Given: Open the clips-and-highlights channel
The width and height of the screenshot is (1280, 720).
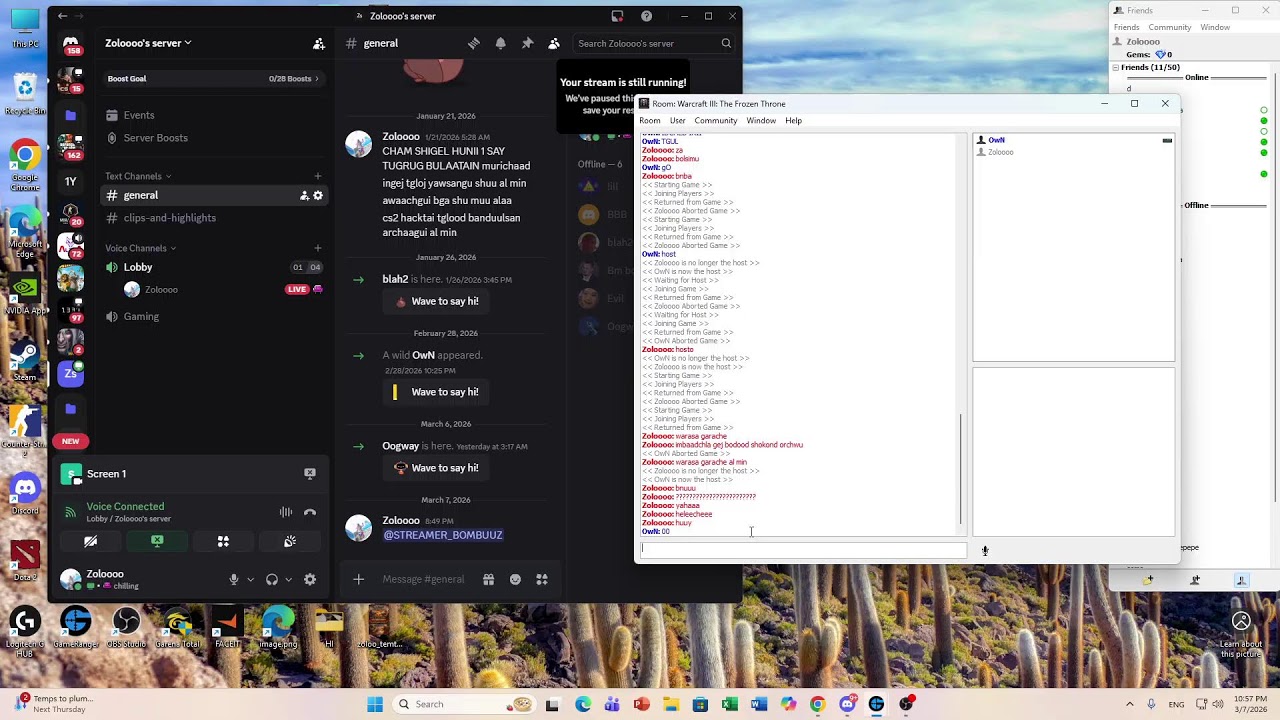Looking at the screenshot, I should (170, 218).
